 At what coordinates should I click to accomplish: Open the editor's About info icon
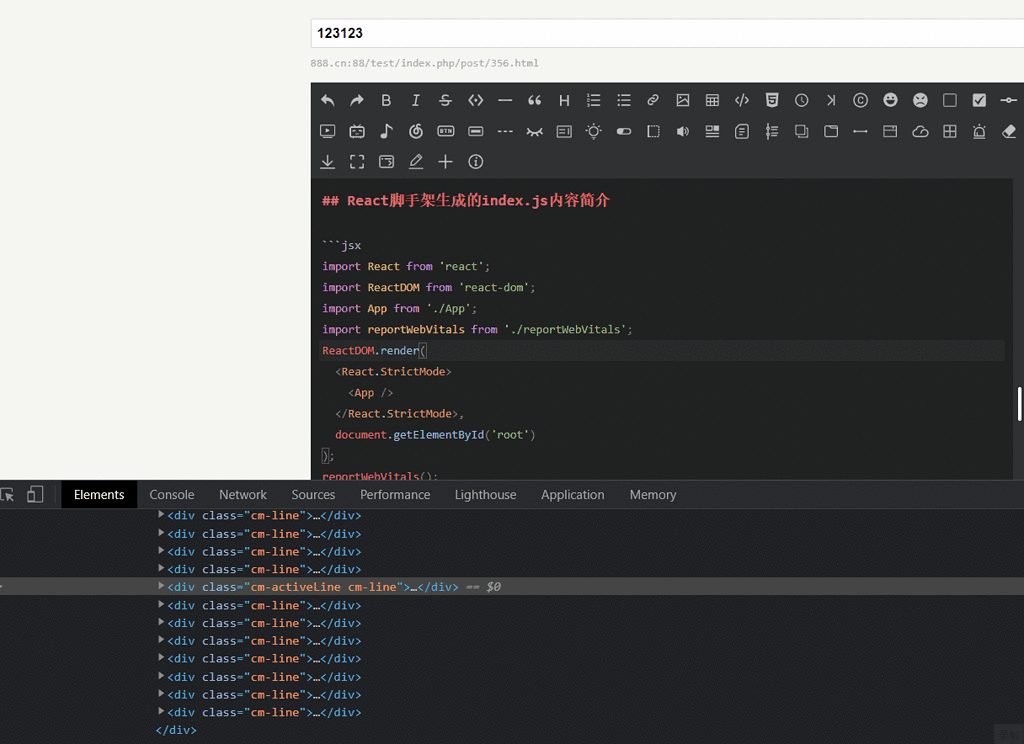(475, 161)
